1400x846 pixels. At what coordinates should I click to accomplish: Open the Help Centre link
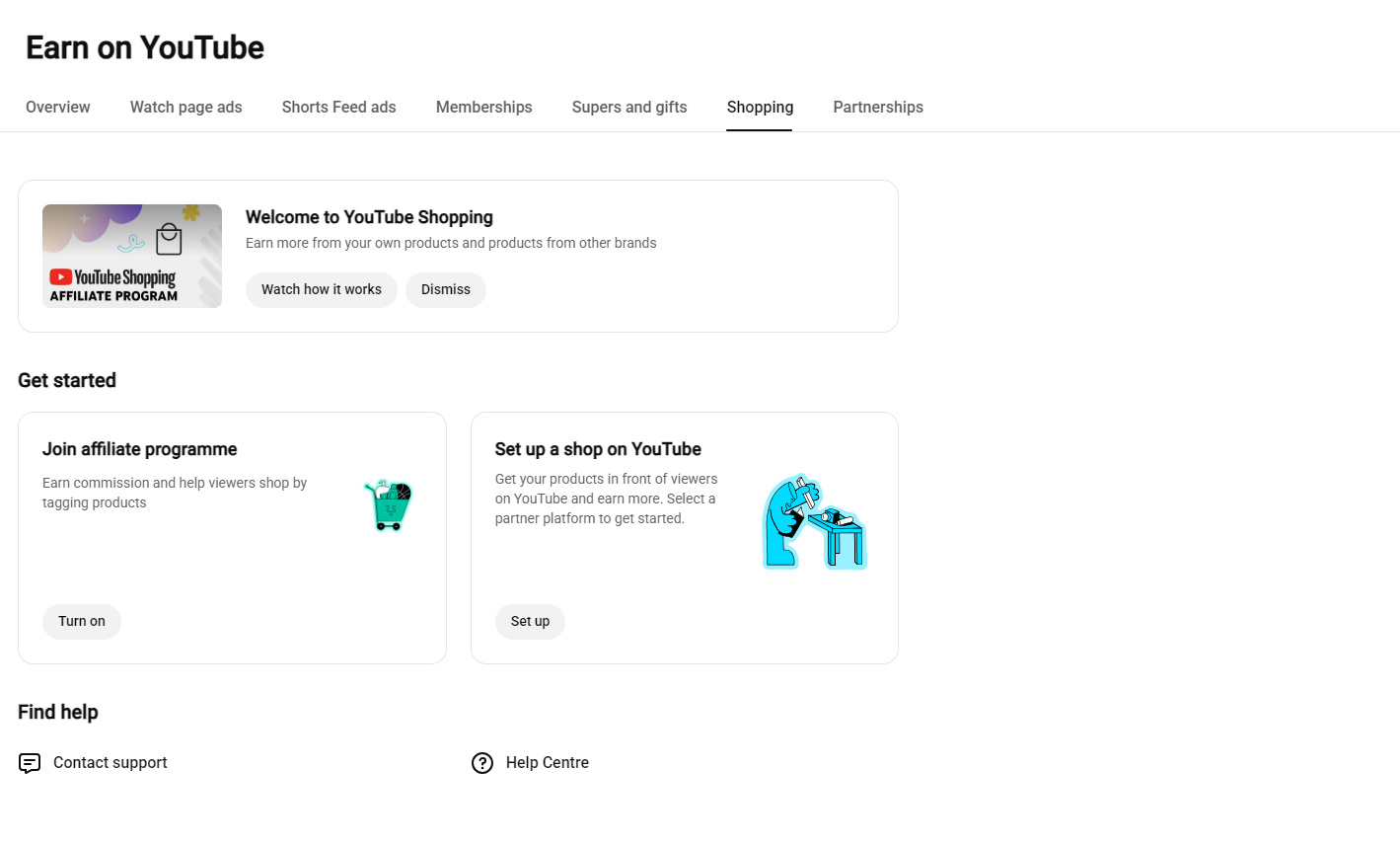click(548, 762)
